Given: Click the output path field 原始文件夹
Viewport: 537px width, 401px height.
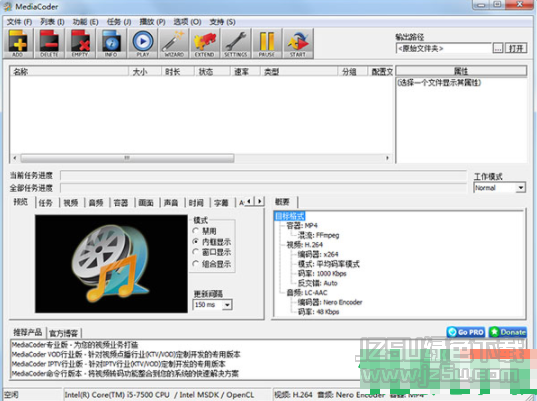Looking at the screenshot, I should (444, 48).
